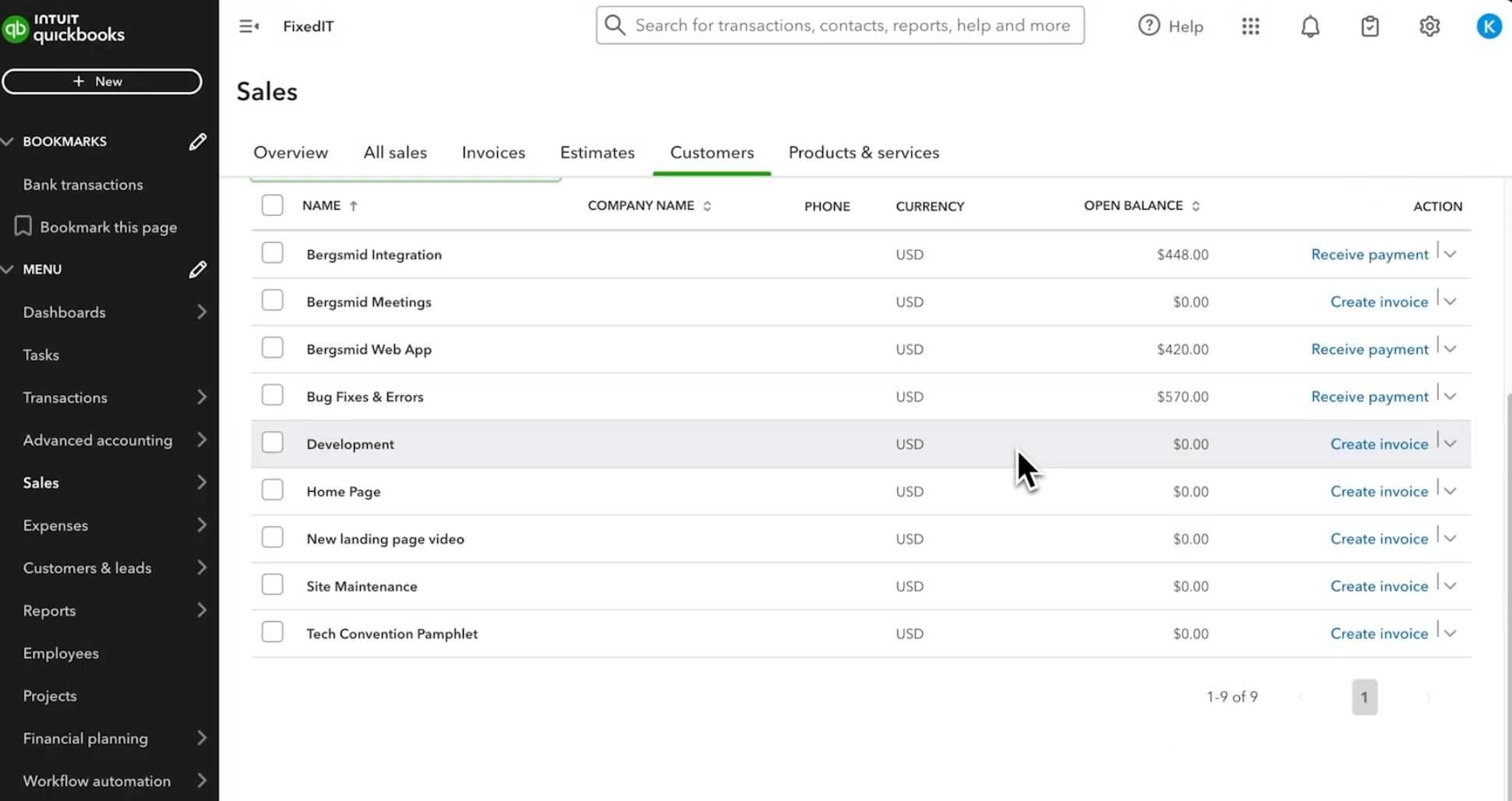The height and width of the screenshot is (801, 1512).
Task: Click the apps grid icon
Action: coord(1250,26)
